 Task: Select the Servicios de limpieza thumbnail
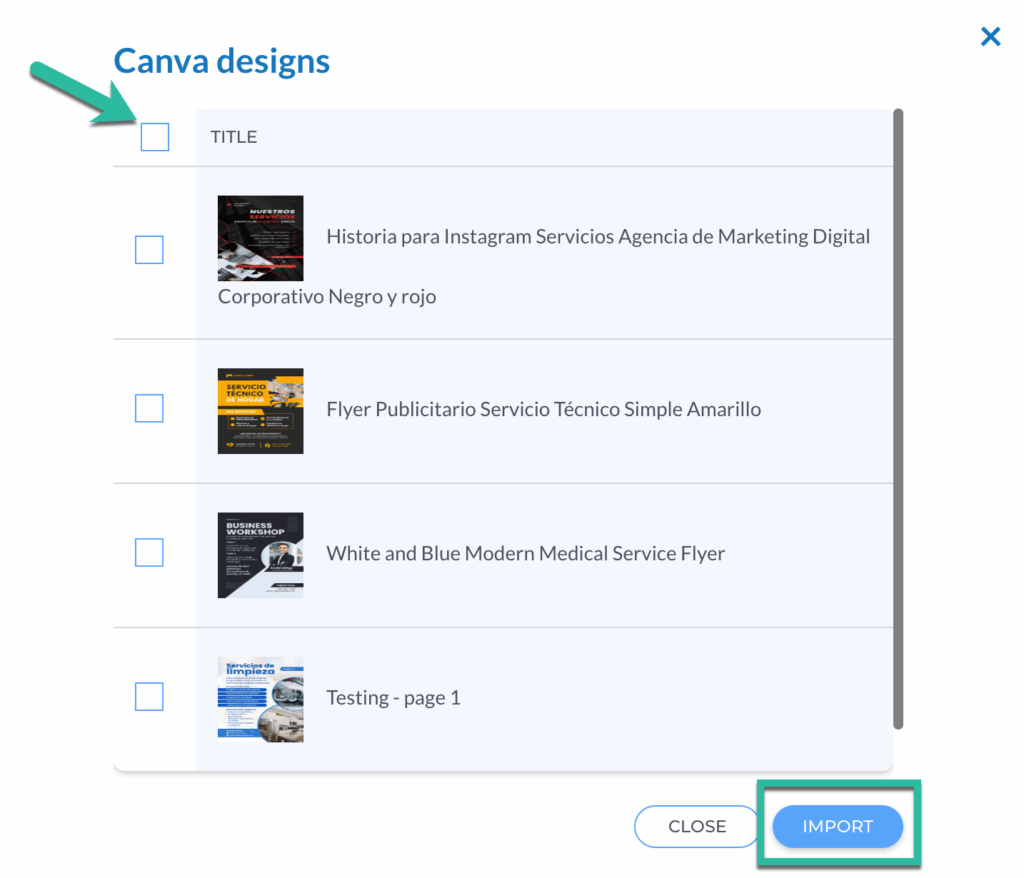(260, 699)
